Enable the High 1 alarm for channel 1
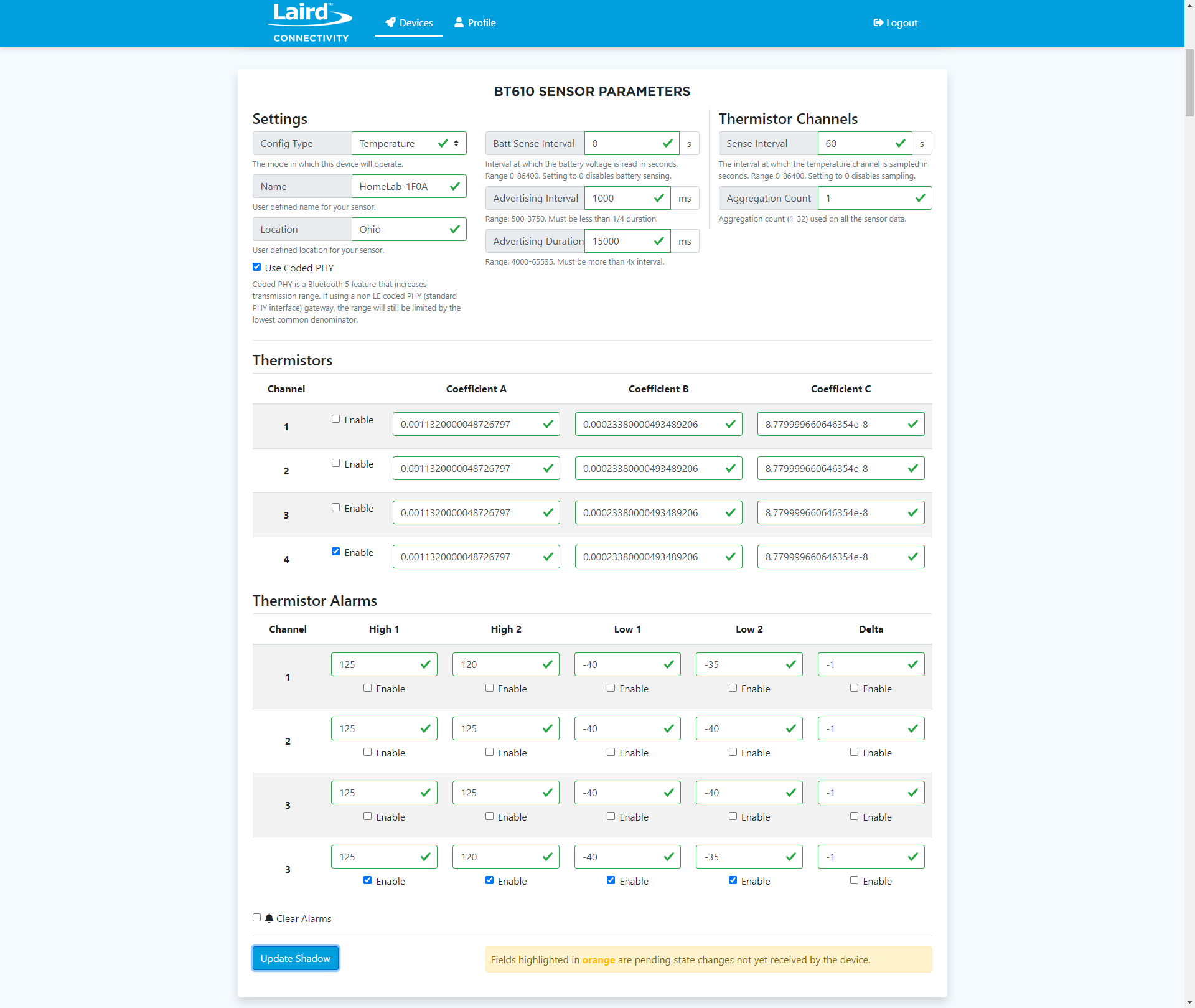The height and width of the screenshot is (1008, 1195). 367,688
